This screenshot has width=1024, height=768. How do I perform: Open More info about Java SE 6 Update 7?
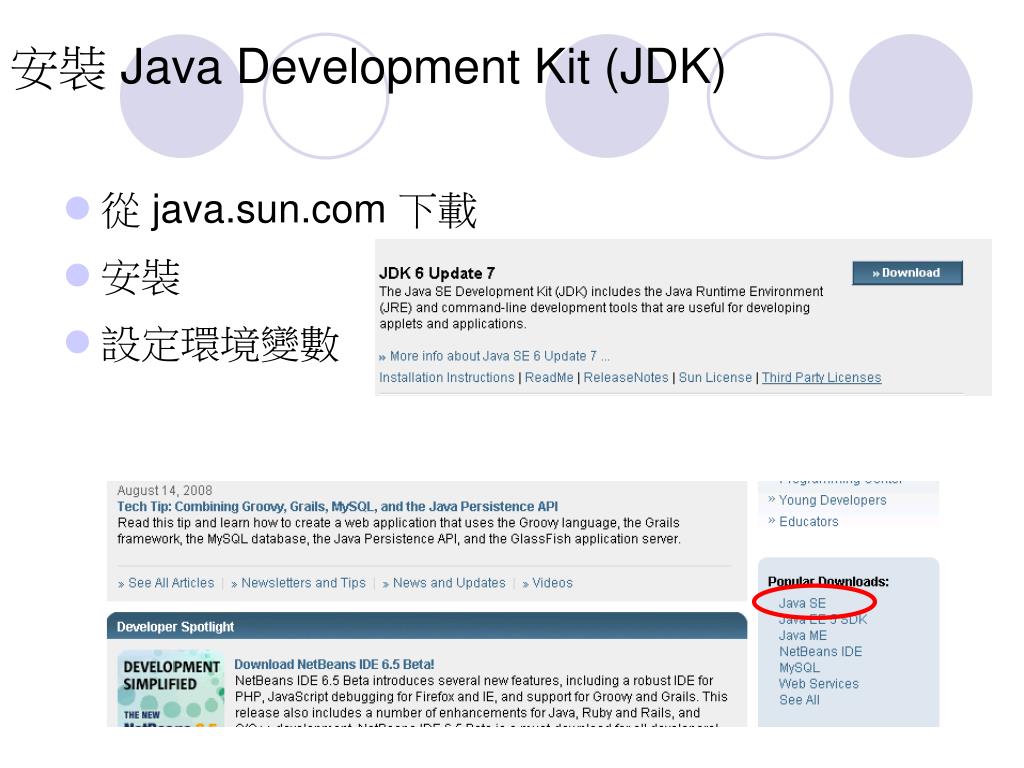493,356
